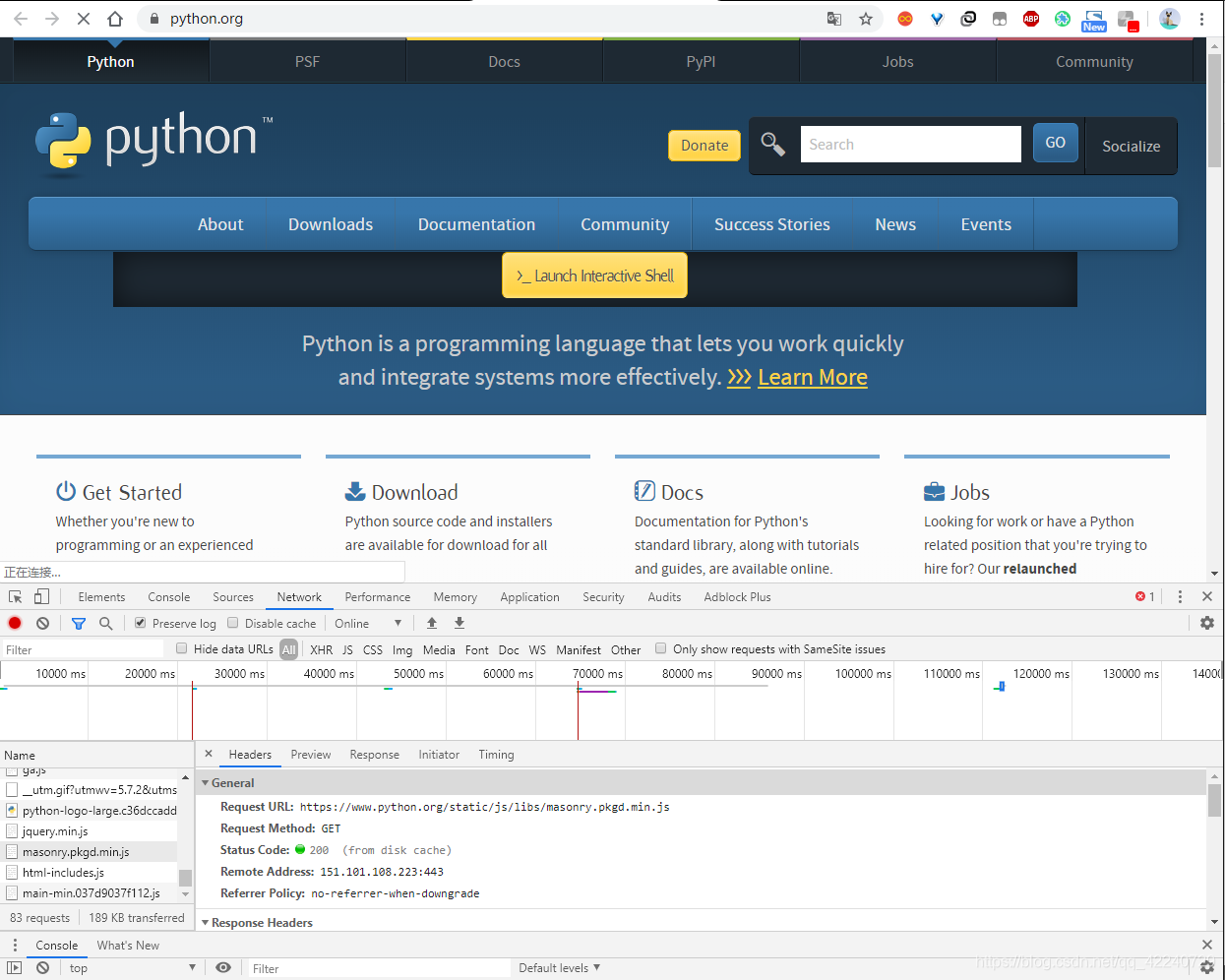Open the translate page icon in address bar
The width and height of the screenshot is (1225, 980).
[x=834, y=19]
